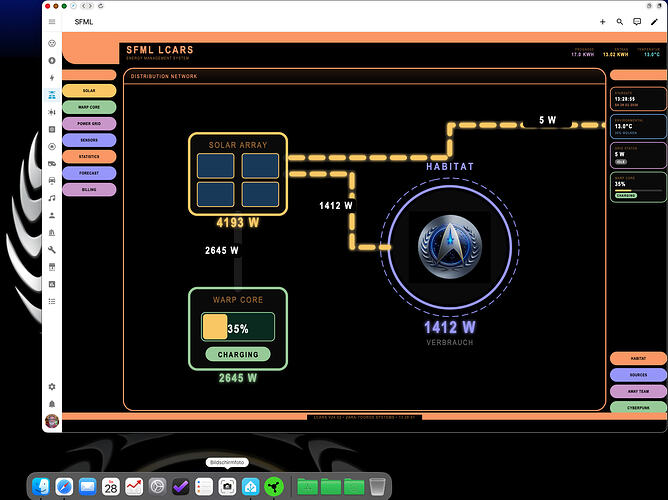The width and height of the screenshot is (668, 500).
Task: Open notifications bell in the sidebar
Action: click(x=52, y=404)
